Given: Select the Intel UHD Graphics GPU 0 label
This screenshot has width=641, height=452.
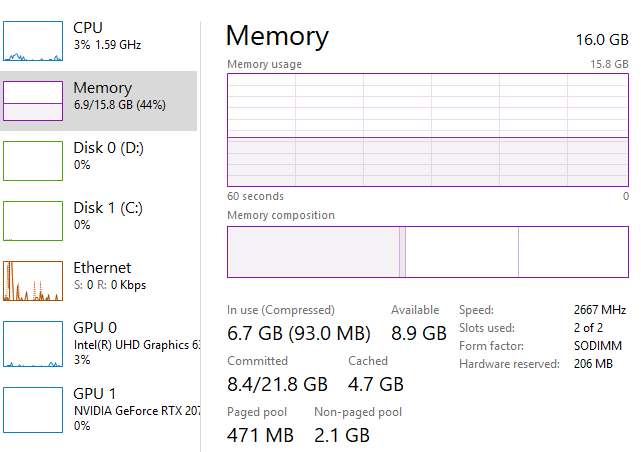Looking at the screenshot, I should pyautogui.click(x=136, y=345).
